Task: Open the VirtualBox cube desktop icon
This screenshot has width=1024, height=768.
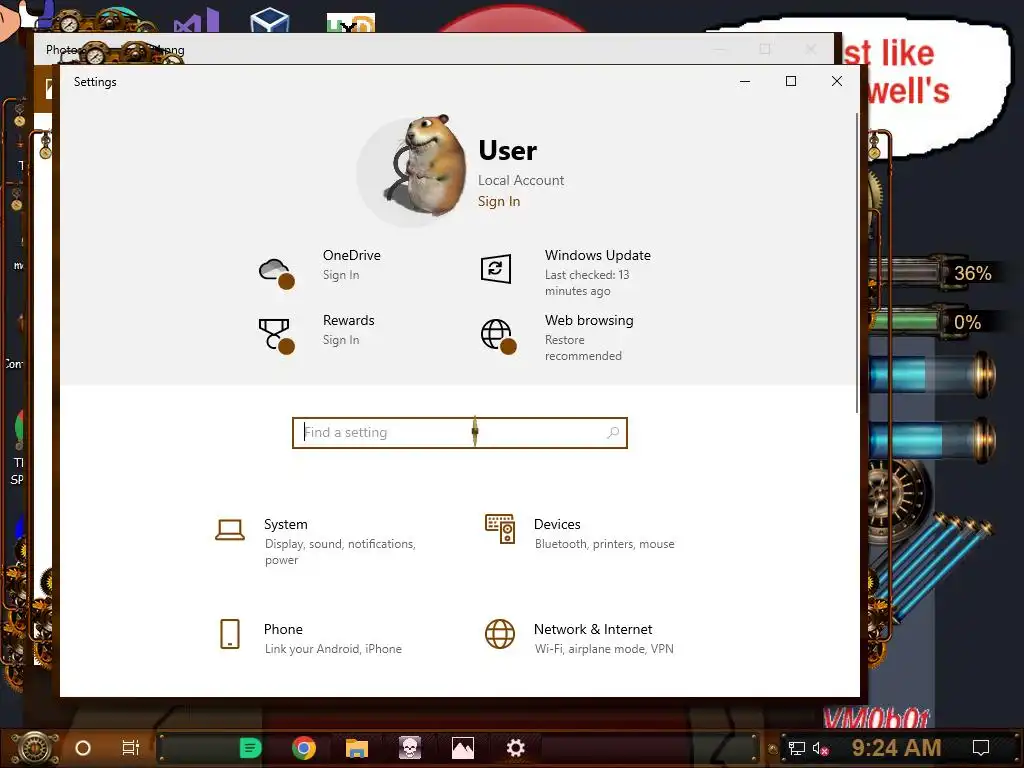Action: click(270, 20)
